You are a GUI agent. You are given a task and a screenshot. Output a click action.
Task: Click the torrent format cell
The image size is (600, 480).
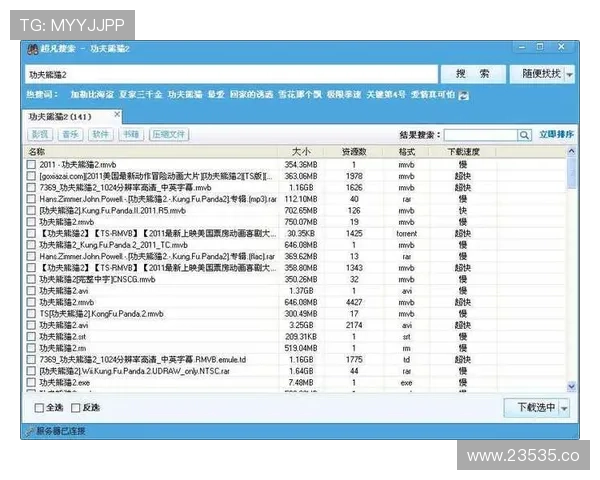click(406, 233)
